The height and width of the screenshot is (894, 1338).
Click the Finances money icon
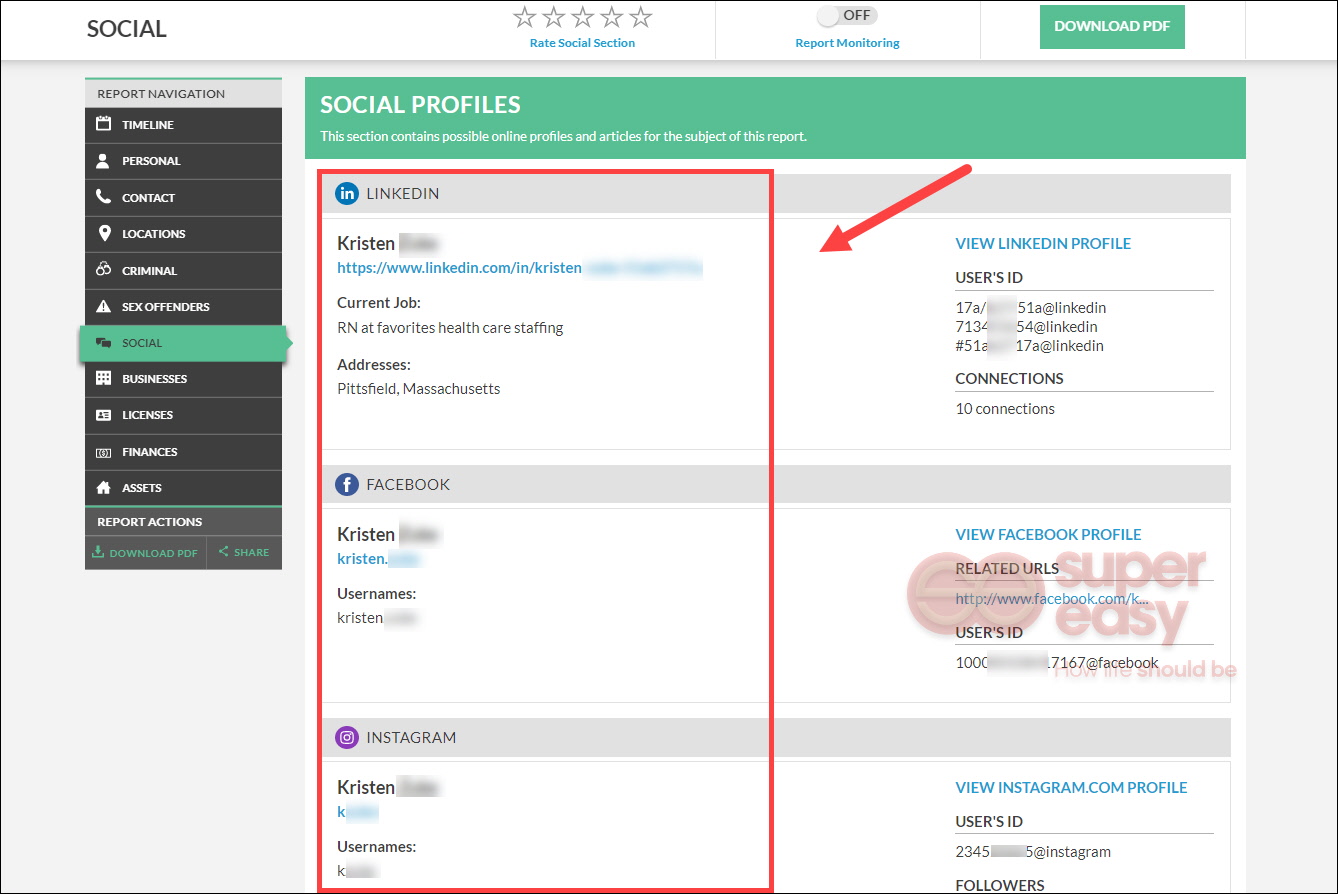coord(103,452)
